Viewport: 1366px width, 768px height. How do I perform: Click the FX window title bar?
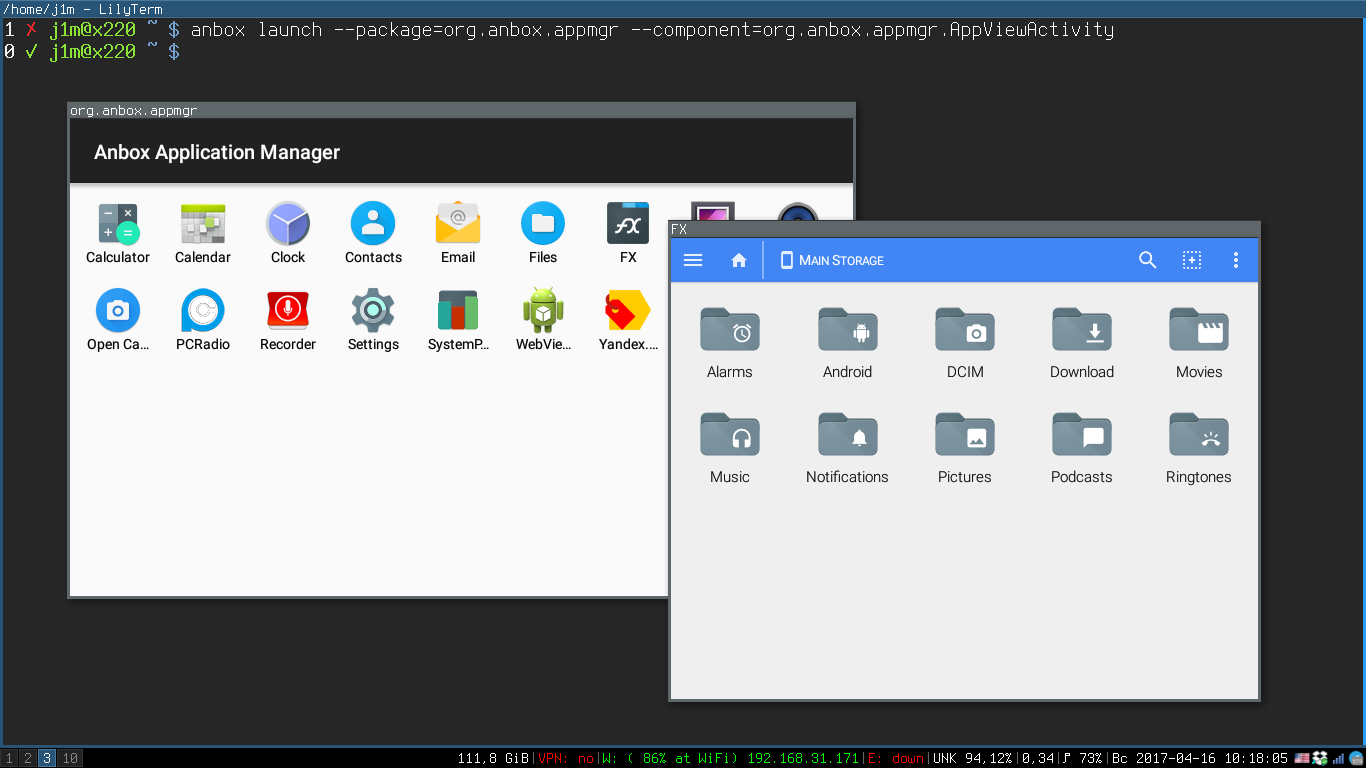[965, 229]
